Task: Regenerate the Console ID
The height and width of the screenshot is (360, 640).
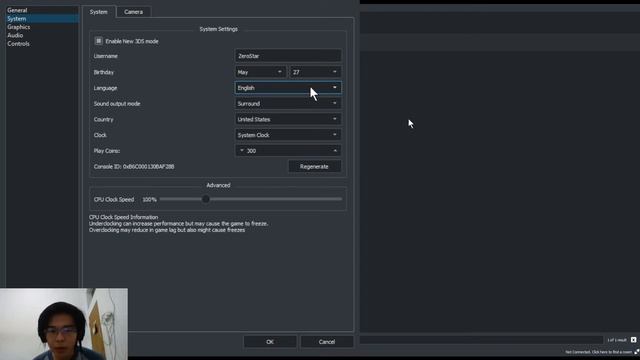Action: coord(314,167)
